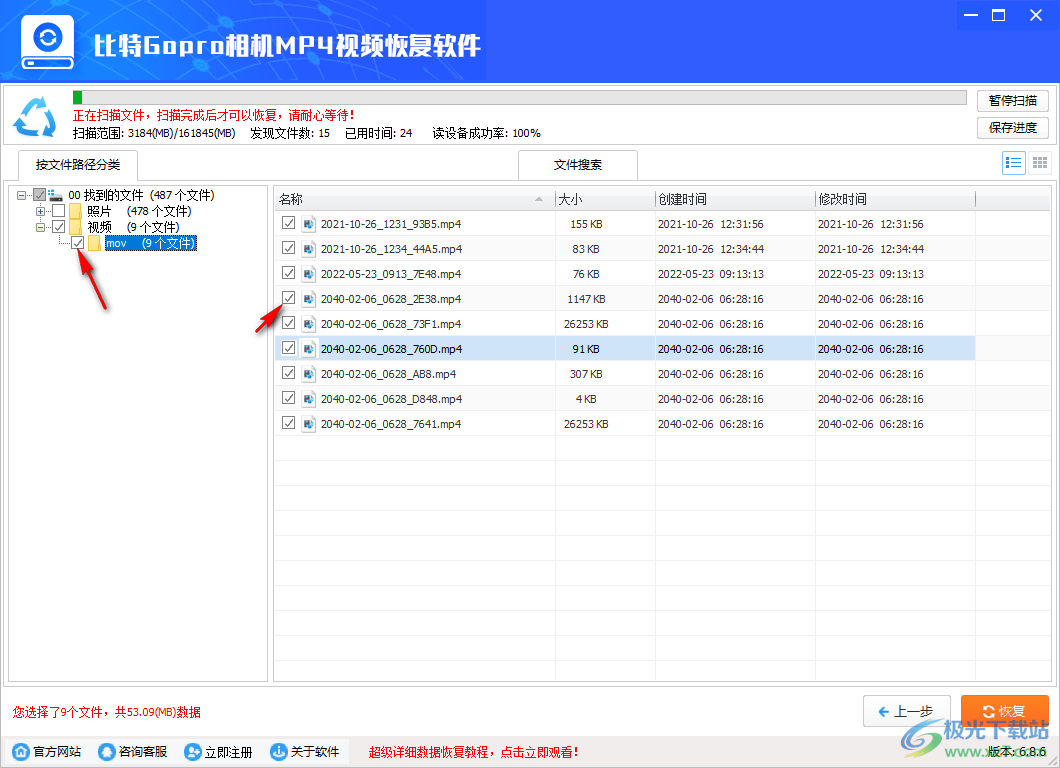Click size cell 1147 KB
The image size is (1060, 768).
pos(586,299)
